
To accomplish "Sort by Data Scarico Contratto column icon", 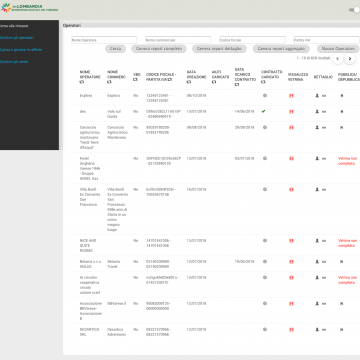I will 237,85.
